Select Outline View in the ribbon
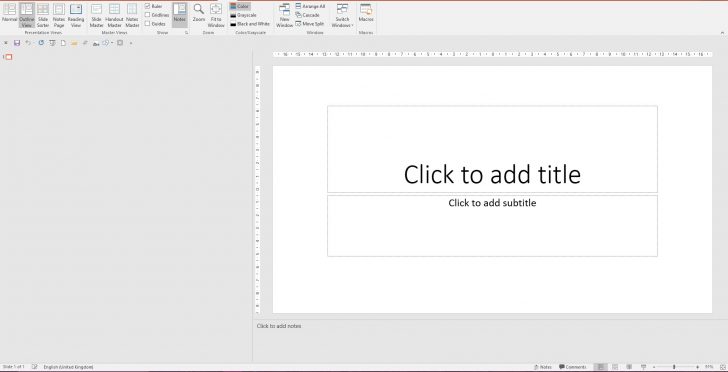This screenshot has height=372, width=728. 26,15
